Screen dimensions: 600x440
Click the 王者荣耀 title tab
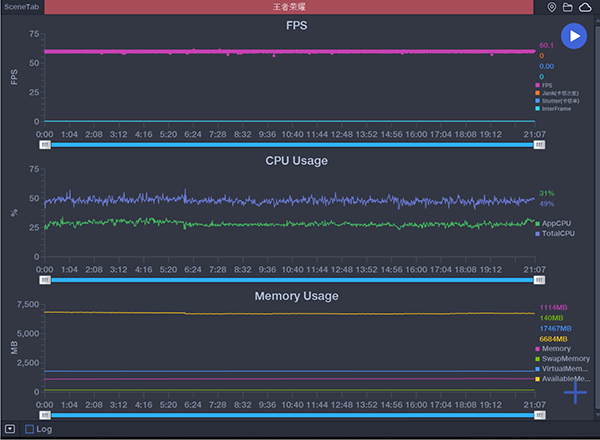tap(294, 7)
